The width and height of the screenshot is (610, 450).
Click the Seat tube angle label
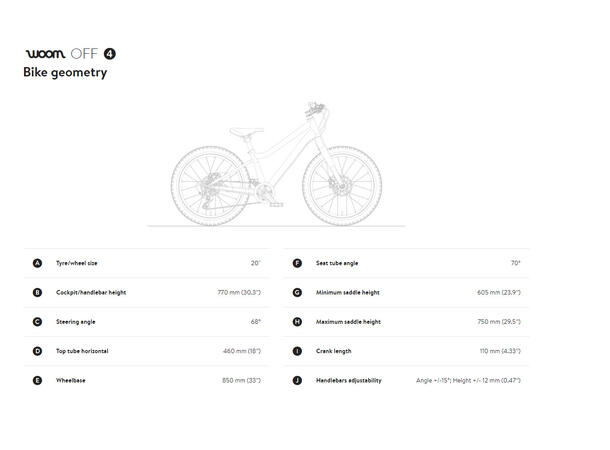pos(337,263)
